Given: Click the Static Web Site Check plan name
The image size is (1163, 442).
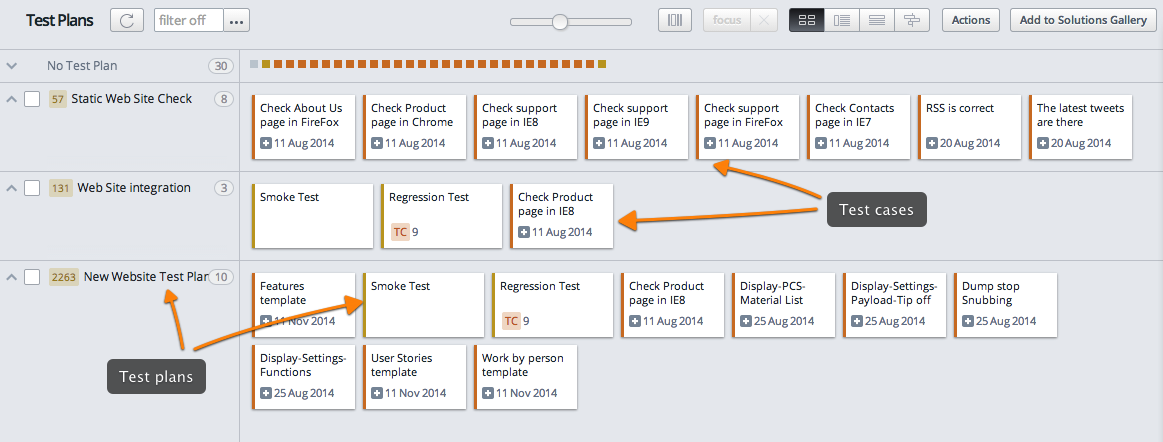Looking at the screenshot, I should pos(132,99).
